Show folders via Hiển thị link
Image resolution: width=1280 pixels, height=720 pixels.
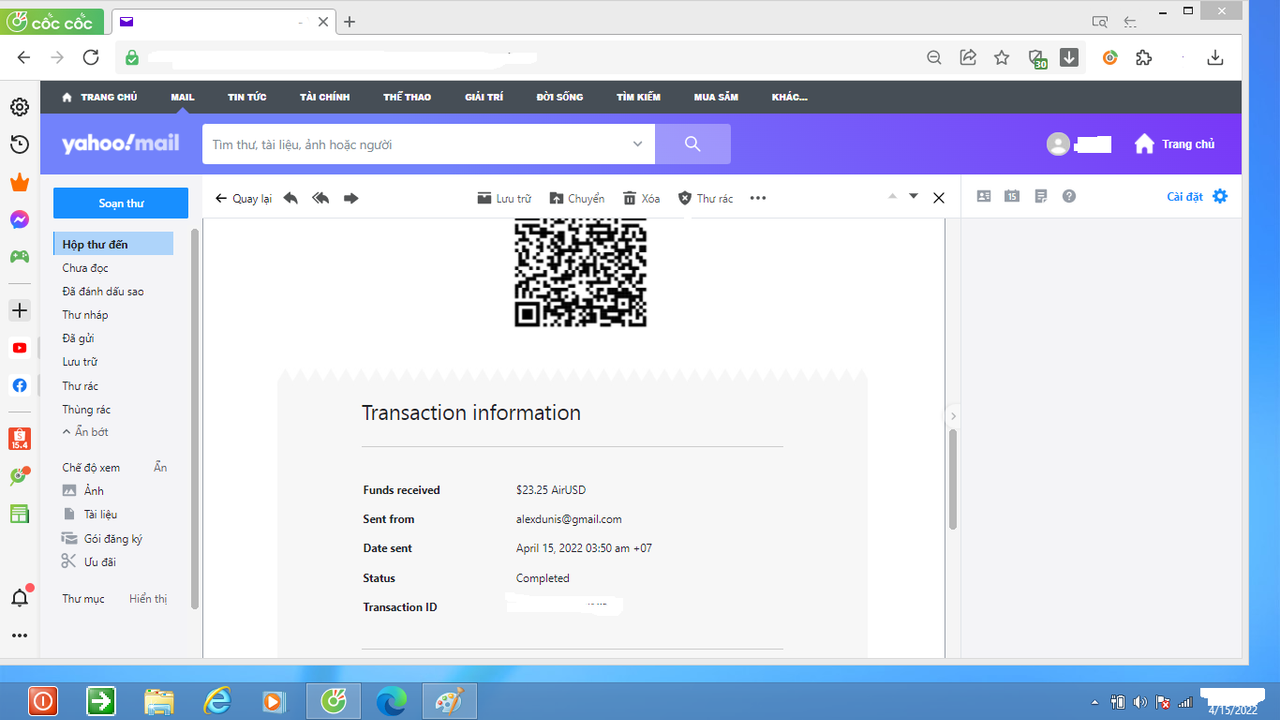click(x=148, y=599)
